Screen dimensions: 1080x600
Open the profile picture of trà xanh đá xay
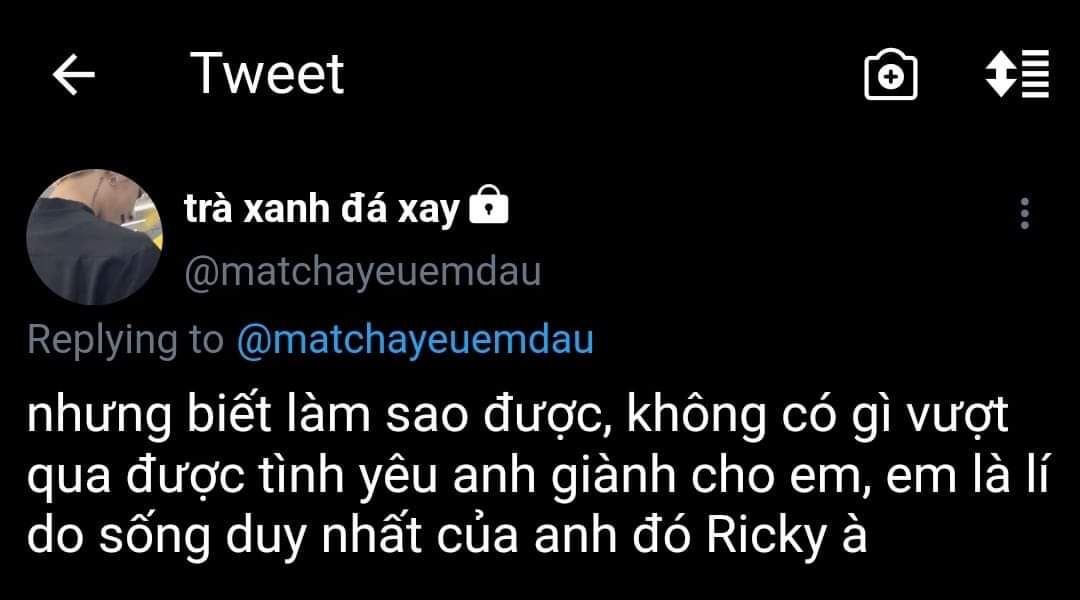[94, 237]
